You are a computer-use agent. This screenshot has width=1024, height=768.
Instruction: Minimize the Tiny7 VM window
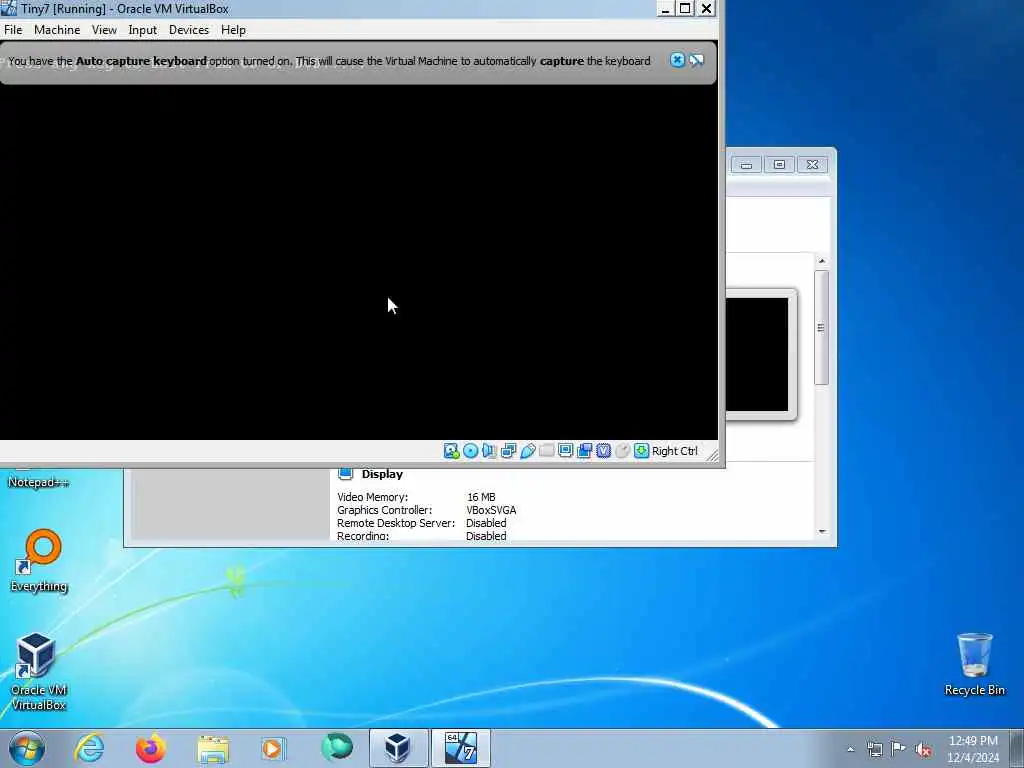(665, 8)
